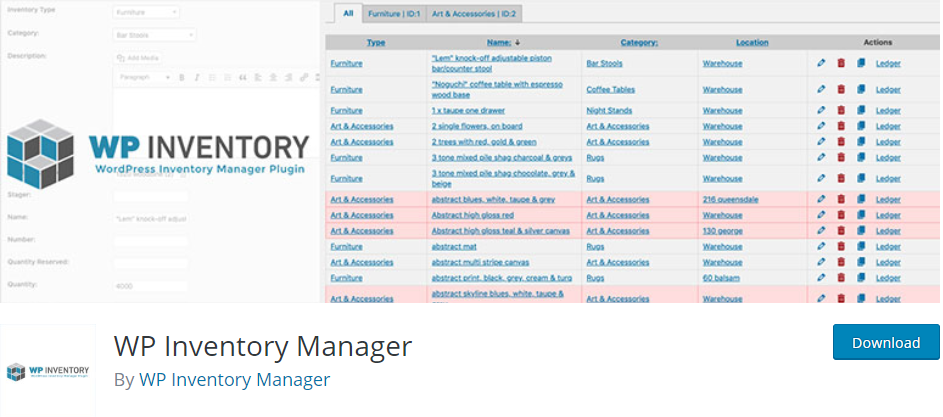
Task: Open the Bar Stools category link
Action: 604,63
